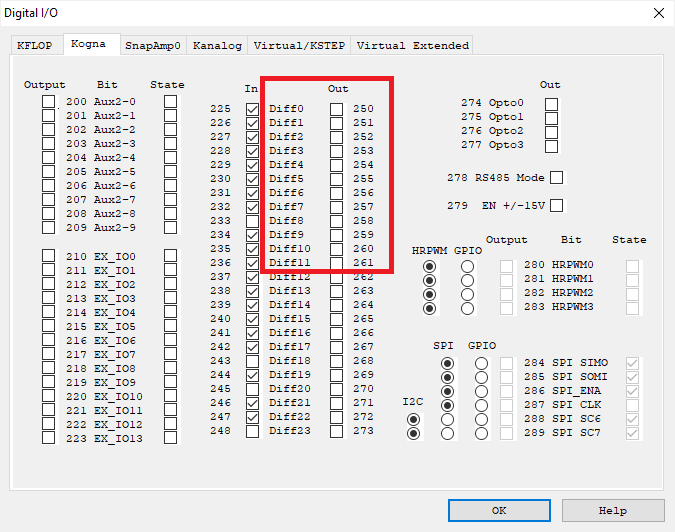This screenshot has width=675, height=532.
Task: Open the SnapAmp0 tab
Action: (152, 45)
